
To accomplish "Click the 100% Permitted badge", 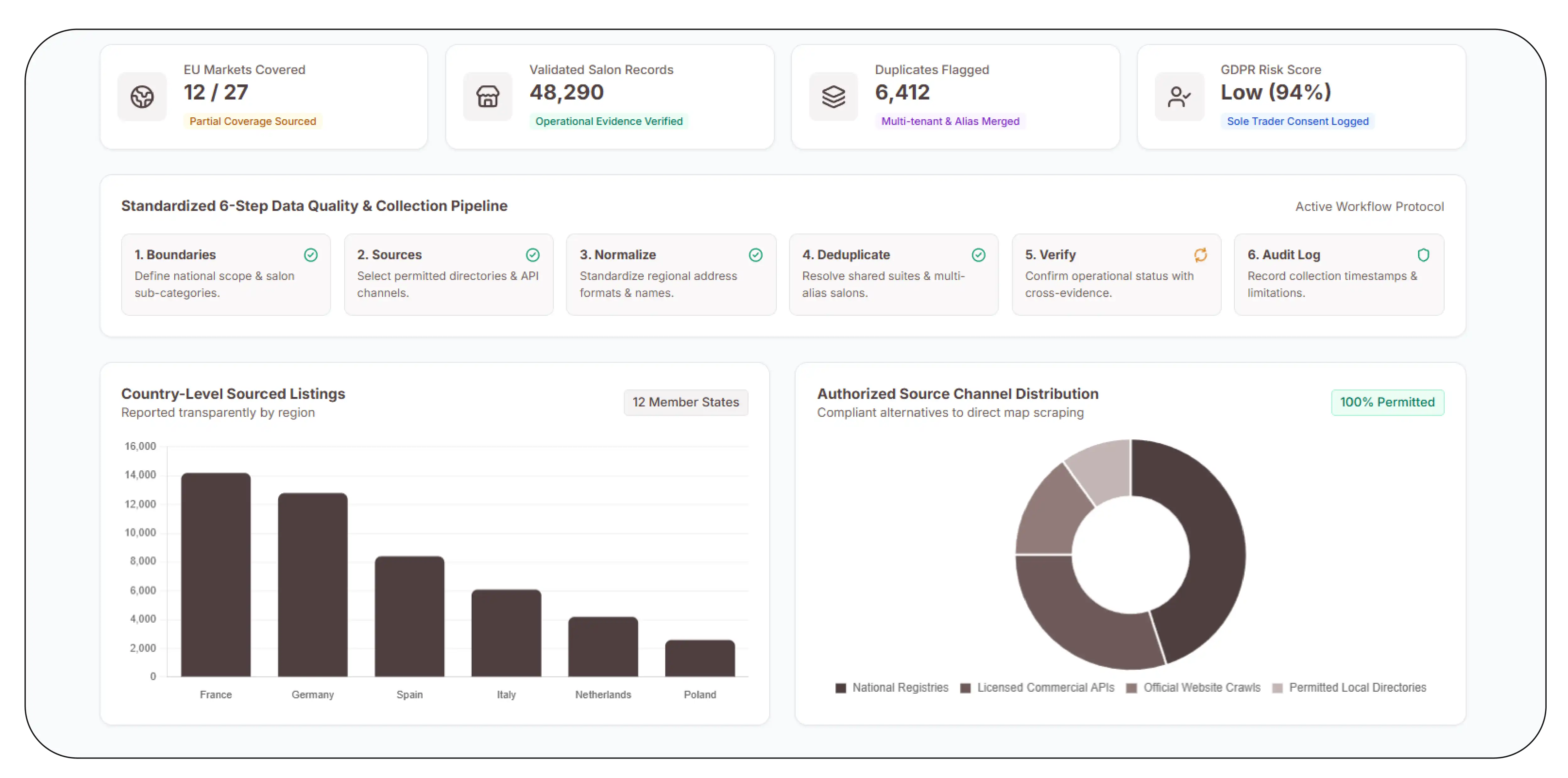I will pyautogui.click(x=1387, y=402).
